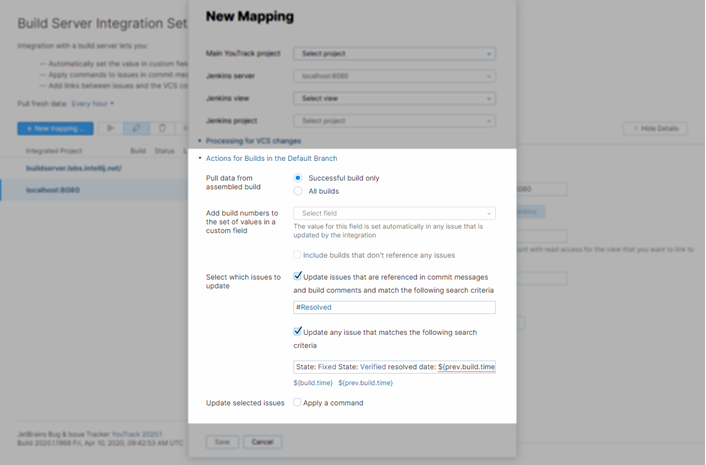
Task: Click the run (play) mapping icon
Action: pyautogui.click(x=110, y=129)
